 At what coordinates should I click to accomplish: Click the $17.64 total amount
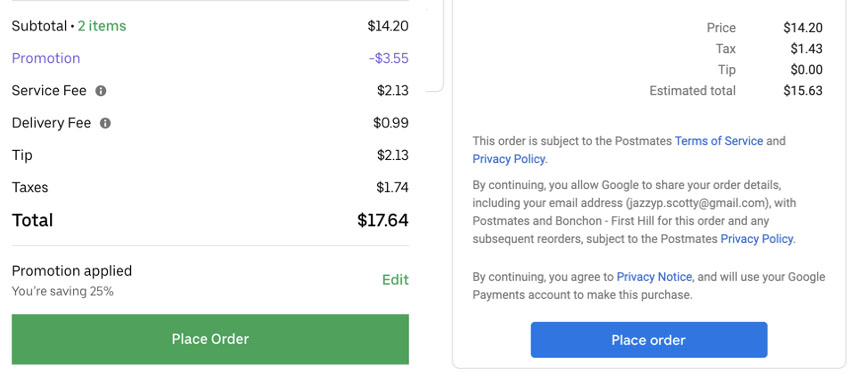pos(383,220)
